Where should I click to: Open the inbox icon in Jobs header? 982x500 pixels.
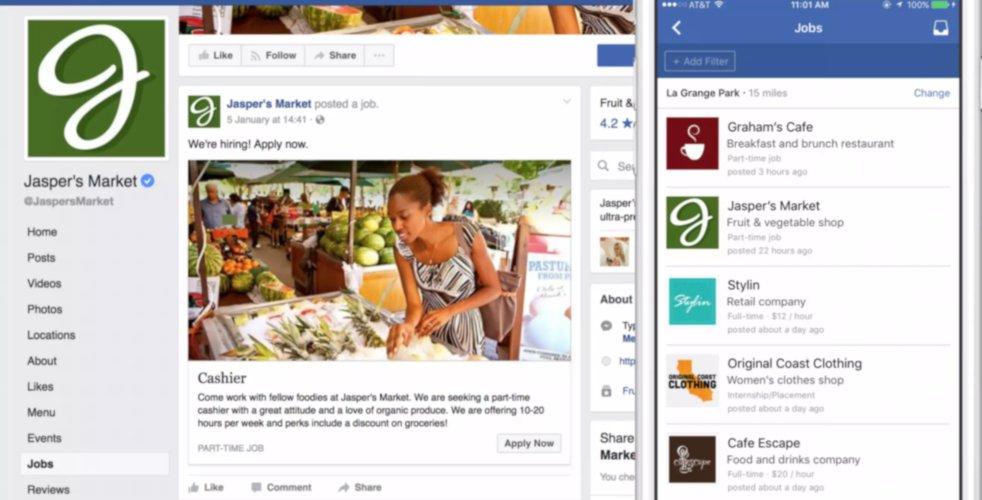tap(941, 28)
